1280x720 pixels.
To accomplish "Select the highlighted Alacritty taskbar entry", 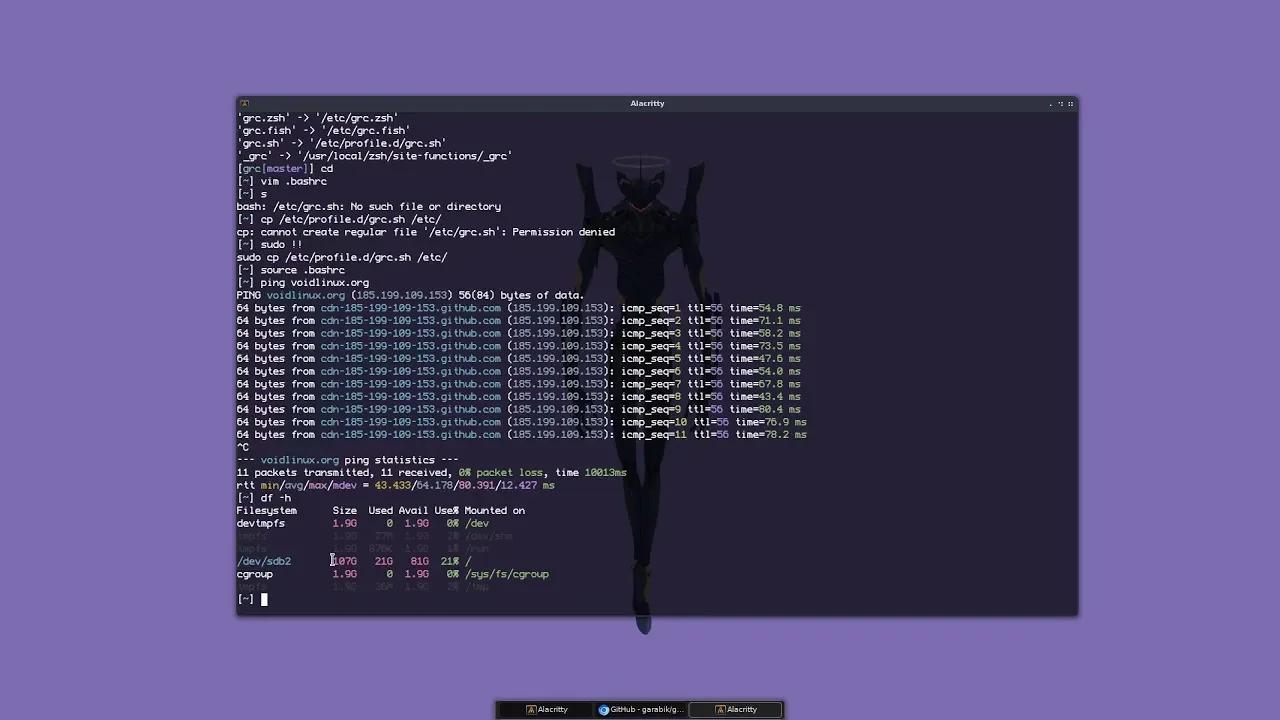I will [736, 709].
